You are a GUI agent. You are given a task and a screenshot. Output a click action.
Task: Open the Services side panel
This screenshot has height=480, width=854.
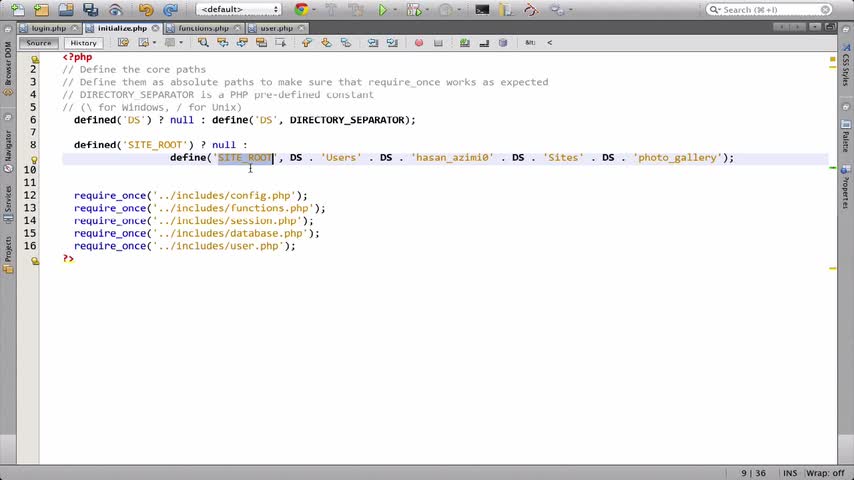coord(8,204)
